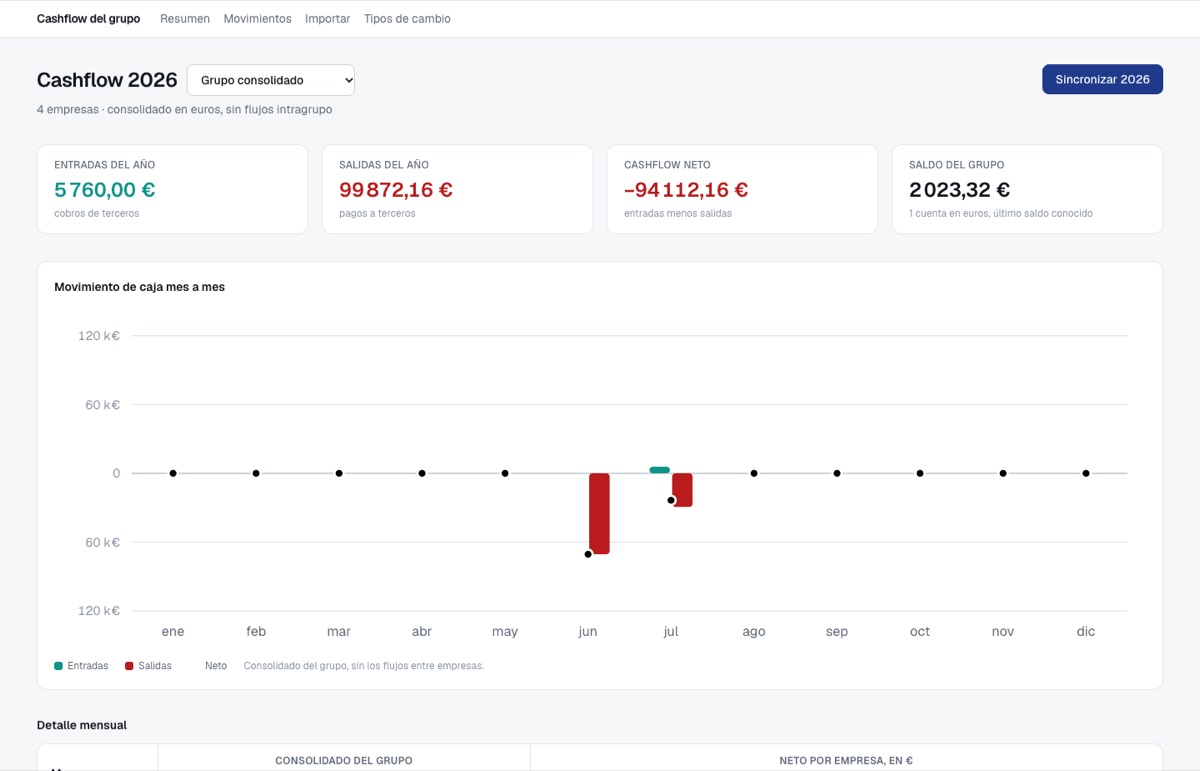Click the June net data point
Screen dimensions: 1200x771
[588, 554]
